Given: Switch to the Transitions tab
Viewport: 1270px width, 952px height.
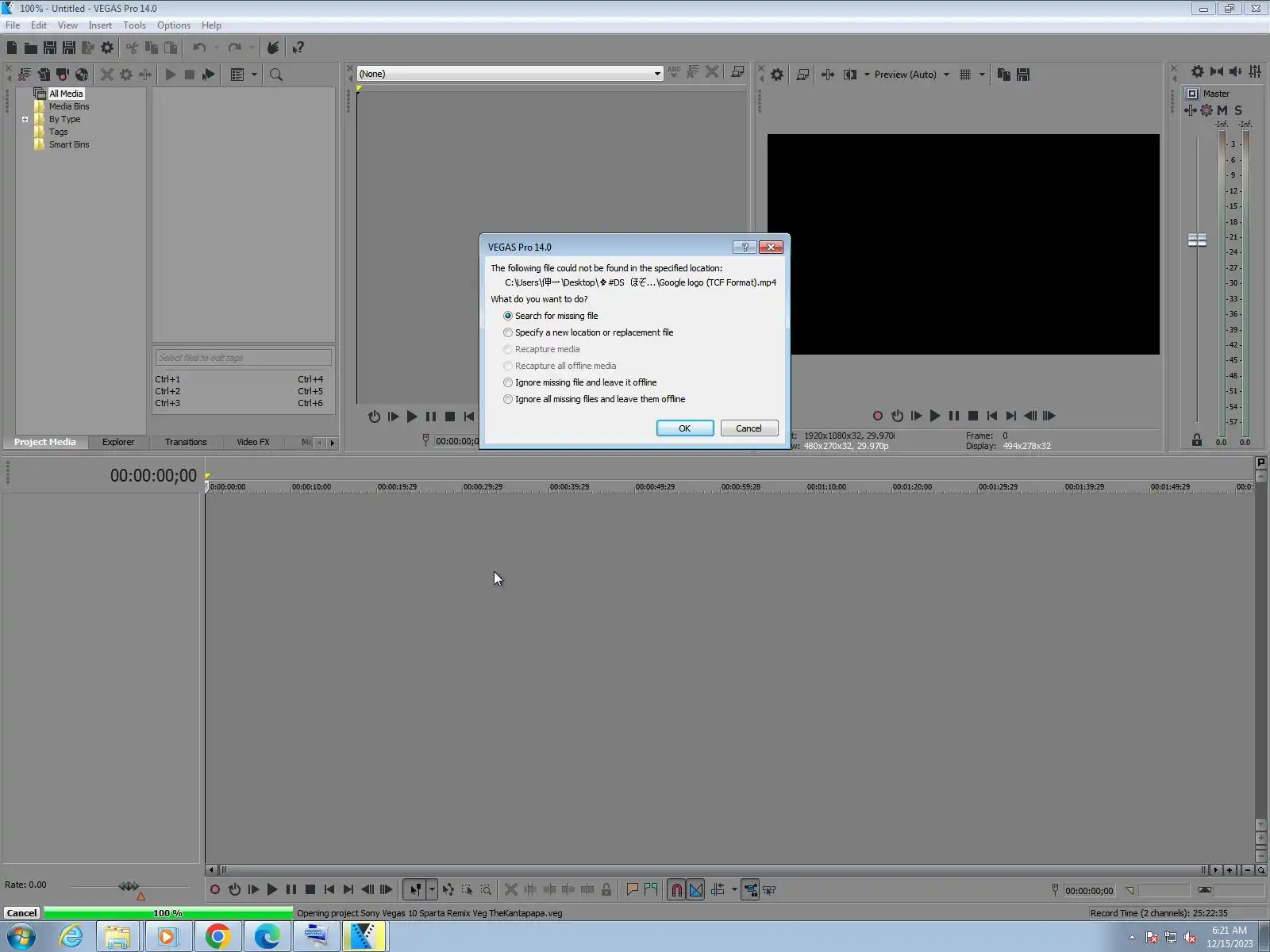Looking at the screenshot, I should pos(186,442).
